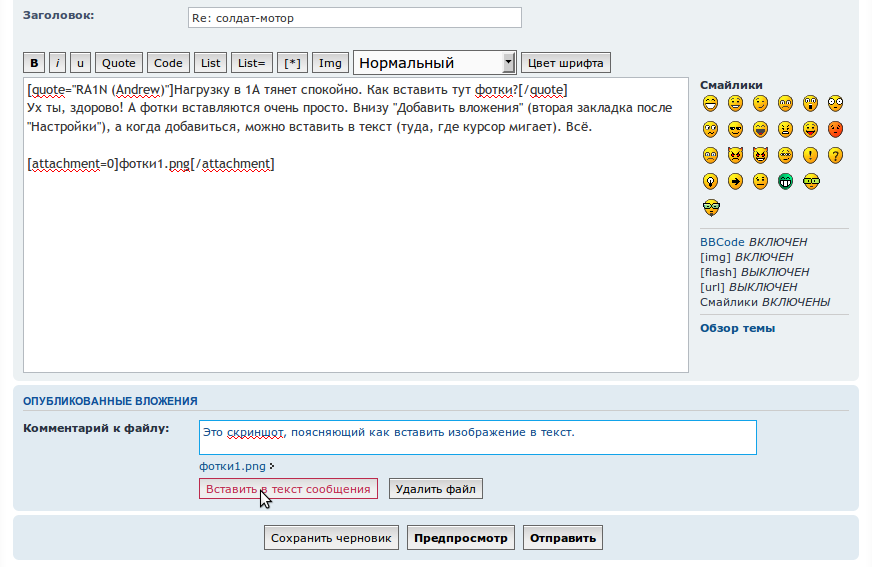Screen dimensions: 872x567
Task: Open the BBCode help link
Action: click(722, 242)
